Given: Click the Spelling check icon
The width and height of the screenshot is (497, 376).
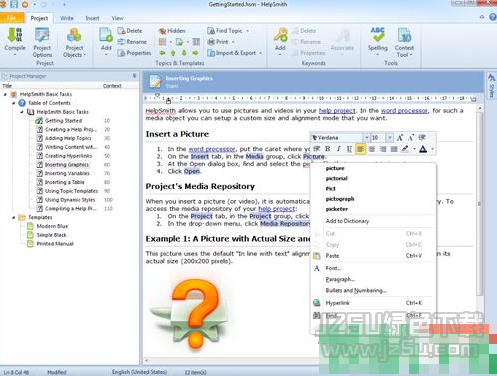Looking at the screenshot, I should coord(377,35).
